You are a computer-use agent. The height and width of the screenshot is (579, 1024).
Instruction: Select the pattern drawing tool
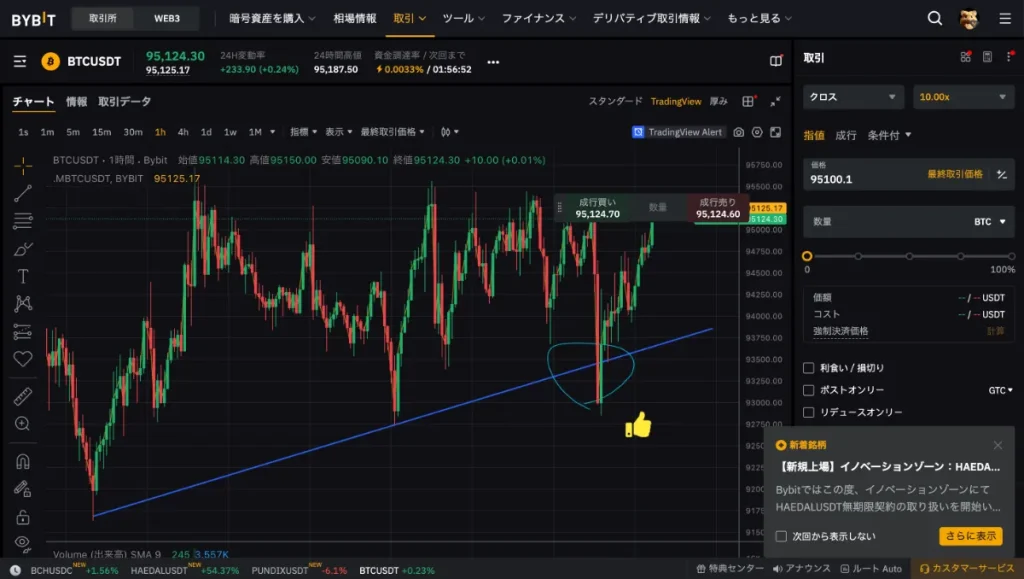[23, 304]
